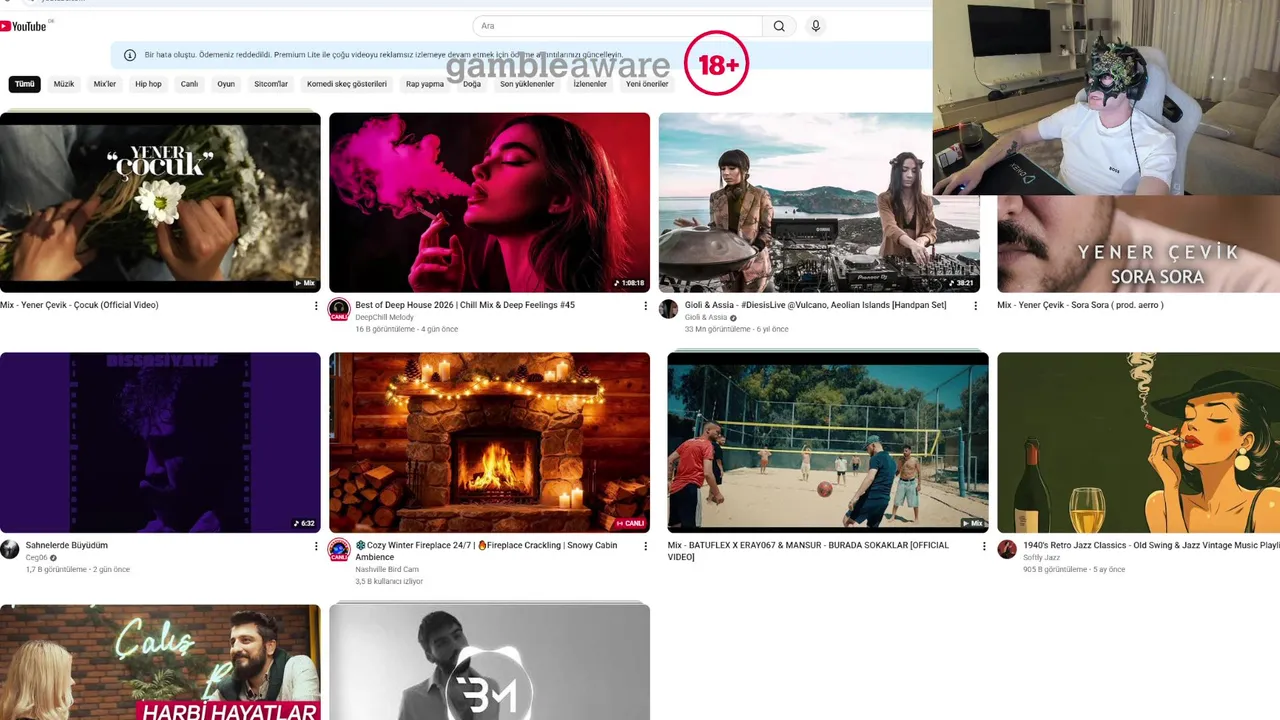Click title Best of Deep House 2026 Chill Mix
The image size is (1280, 720).
pos(465,305)
